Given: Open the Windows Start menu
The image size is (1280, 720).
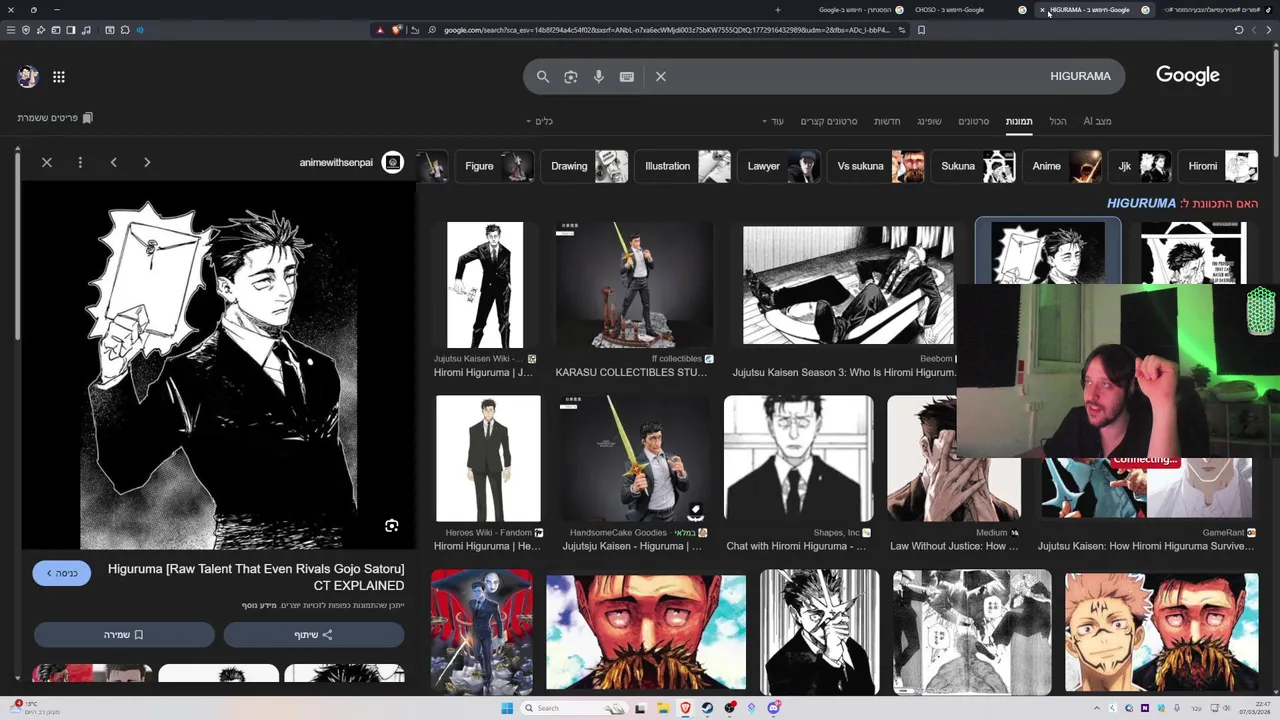Looking at the screenshot, I should [507, 708].
